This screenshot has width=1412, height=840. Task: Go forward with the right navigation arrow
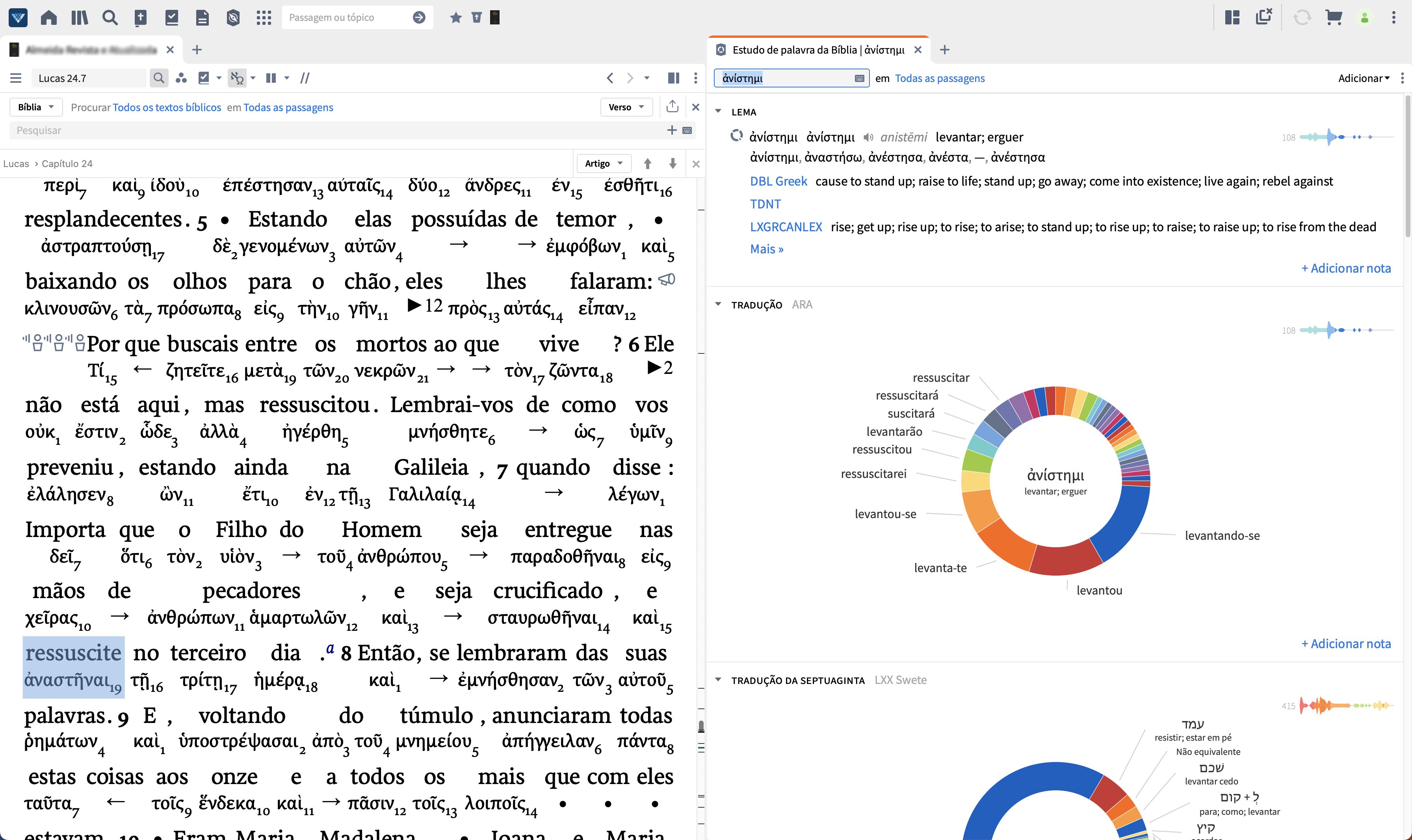(630, 78)
